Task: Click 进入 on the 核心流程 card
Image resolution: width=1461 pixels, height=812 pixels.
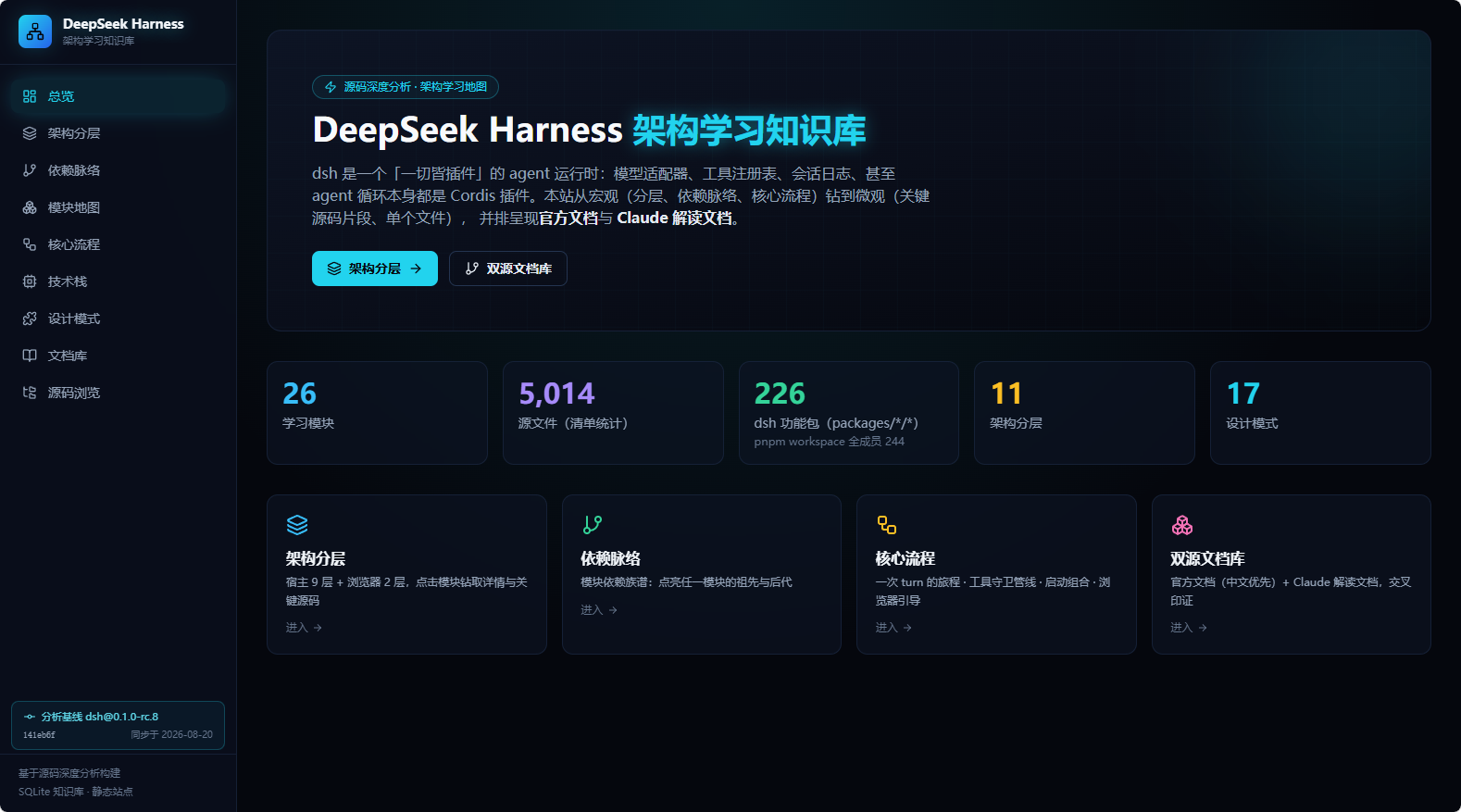Action: pos(893,628)
